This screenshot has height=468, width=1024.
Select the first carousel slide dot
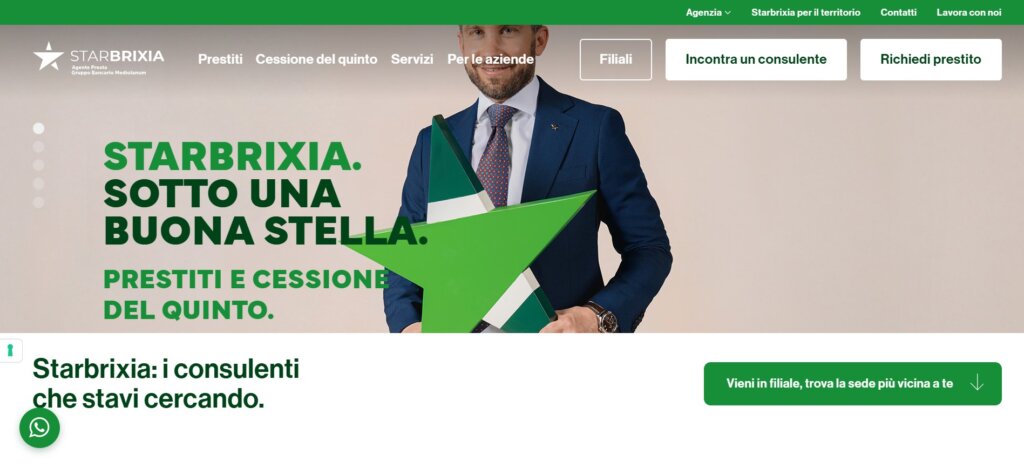point(39,128)
